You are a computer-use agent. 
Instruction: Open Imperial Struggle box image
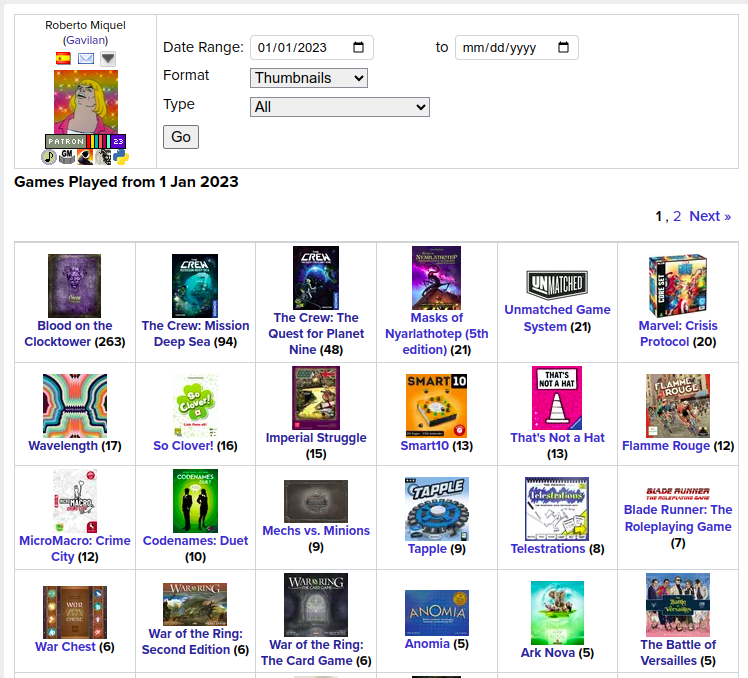[316, 398]
